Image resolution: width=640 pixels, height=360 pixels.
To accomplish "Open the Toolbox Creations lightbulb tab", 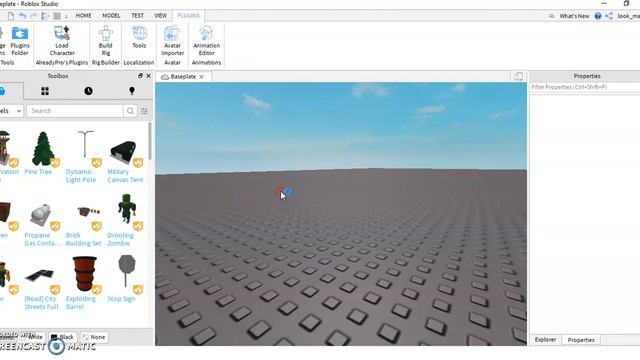I will click(132, 91).
